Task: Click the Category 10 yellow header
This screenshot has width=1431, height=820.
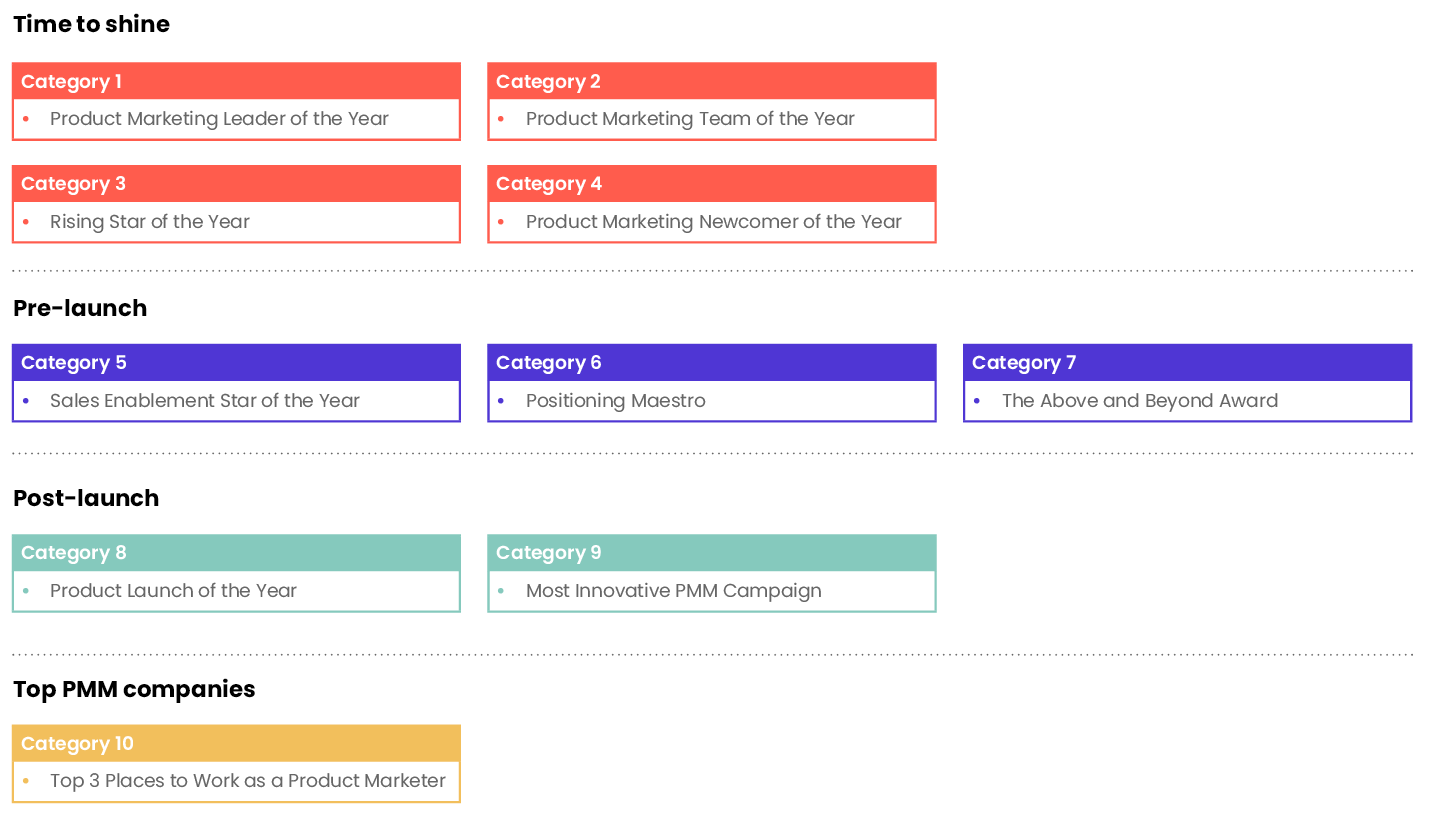Action: pyautogui.click(x=236, y=743)
